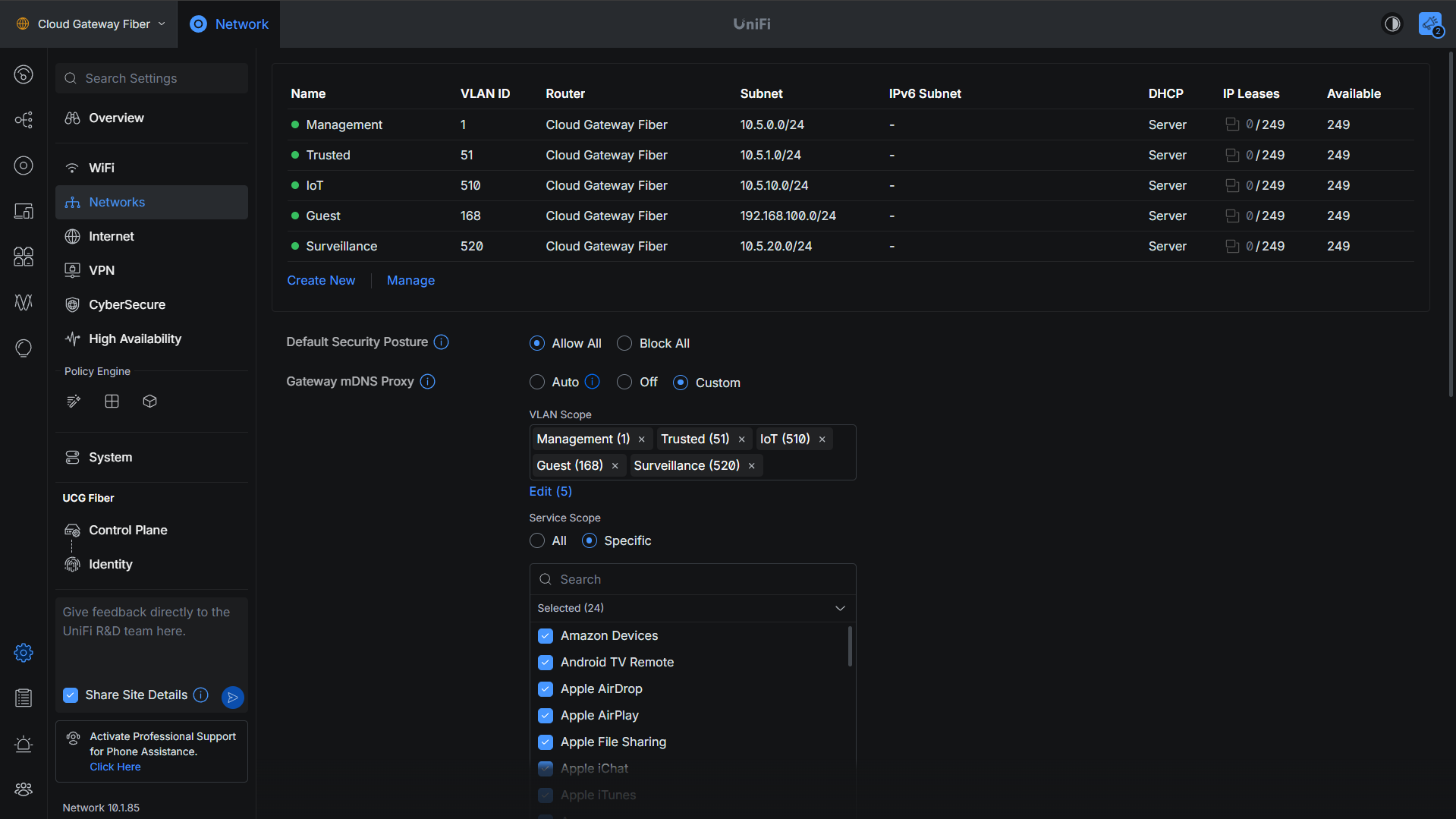Click Here for Professional Support
Viewport: 1456px width, 819px height.
point(115,767)
